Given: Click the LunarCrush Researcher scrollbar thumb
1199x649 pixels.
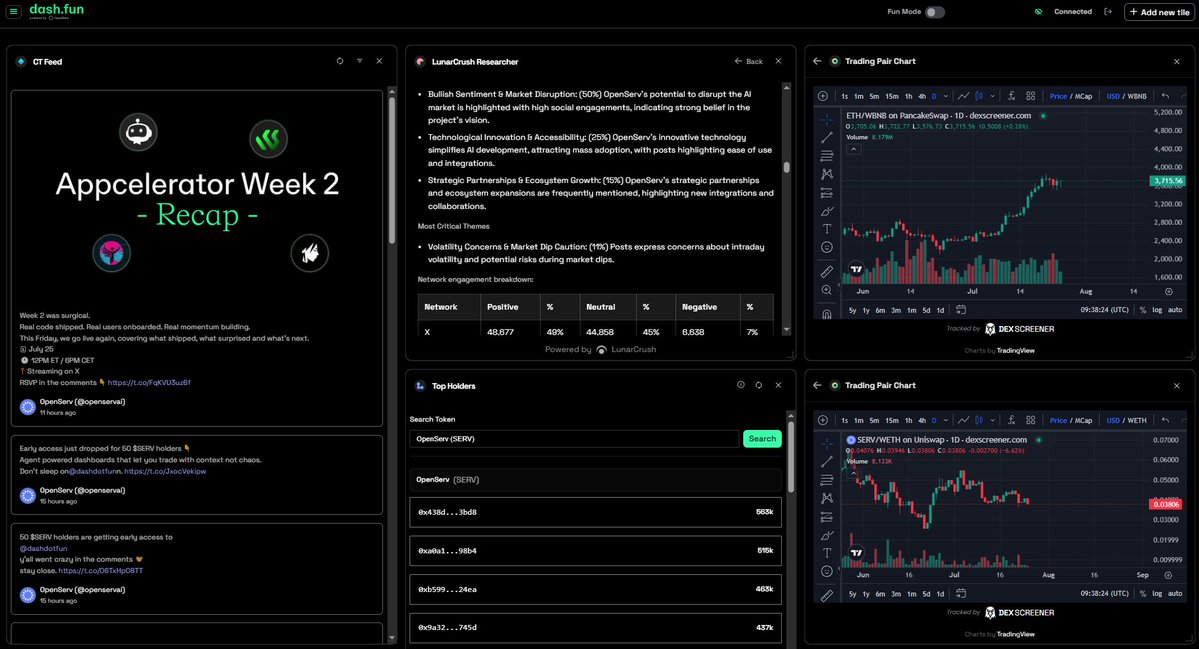Looking at the screenshot, I should click(x=786, y=167).
